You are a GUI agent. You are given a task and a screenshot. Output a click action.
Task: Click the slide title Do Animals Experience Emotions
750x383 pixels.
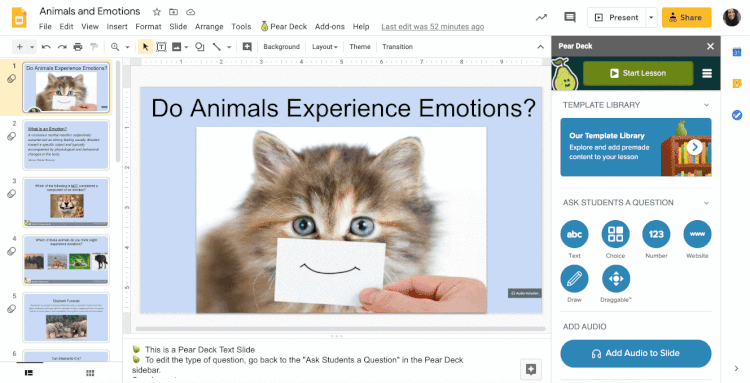pyautogui.click(x=343, y=108)
